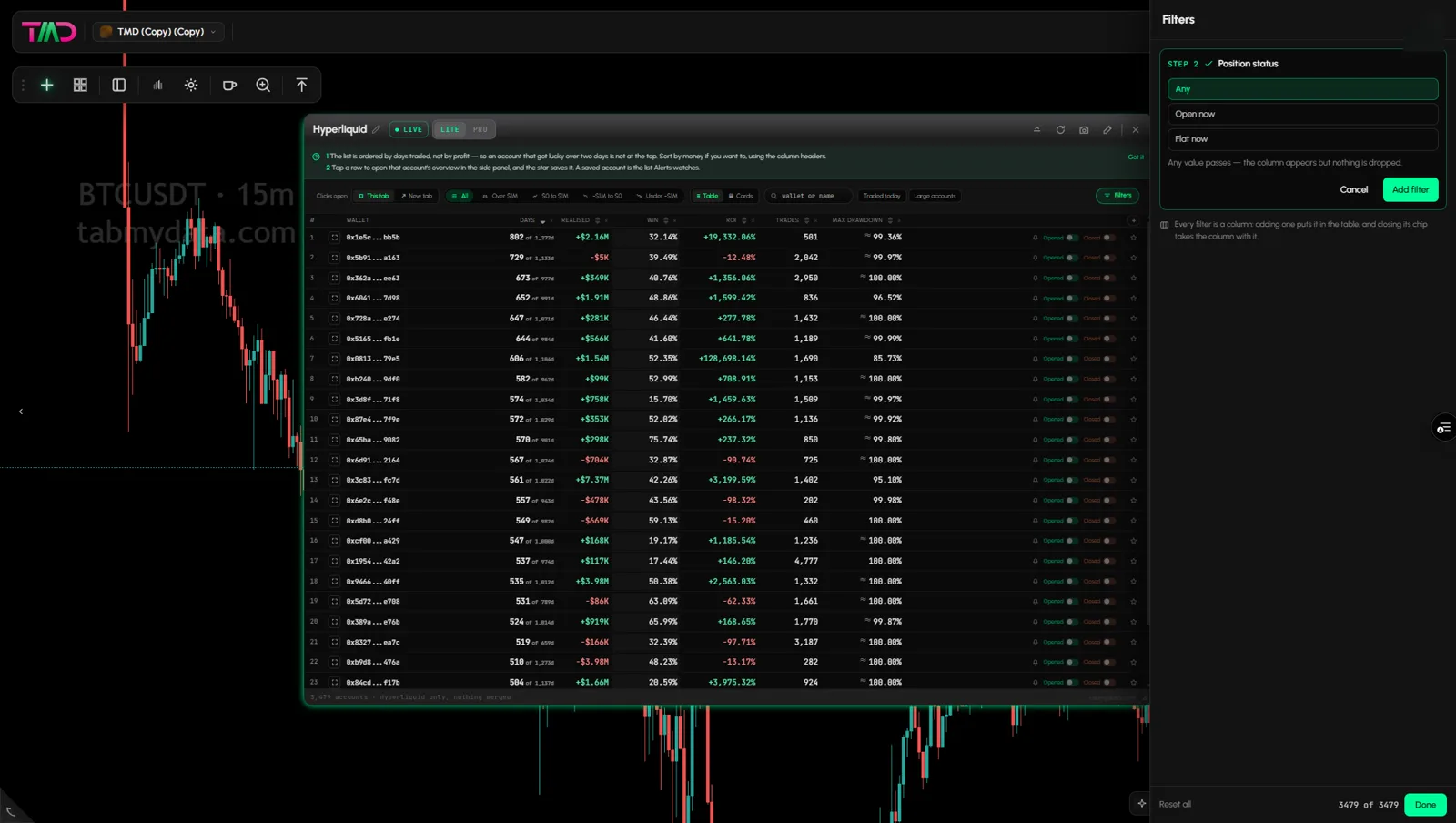This screenshot has width=1456, height=823.
Task: Star the 0x1e5c...bb5b wallet row
Action: (1133, 238)
